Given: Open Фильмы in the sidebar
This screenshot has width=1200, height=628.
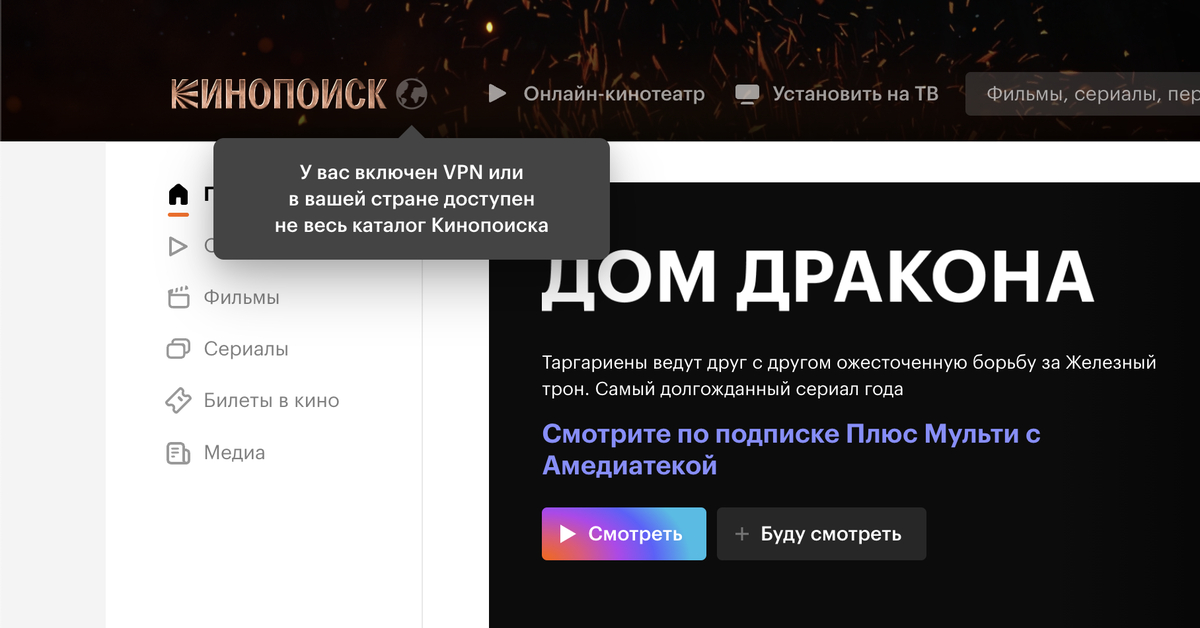Looking at the screenshot, I should [242, 298].
